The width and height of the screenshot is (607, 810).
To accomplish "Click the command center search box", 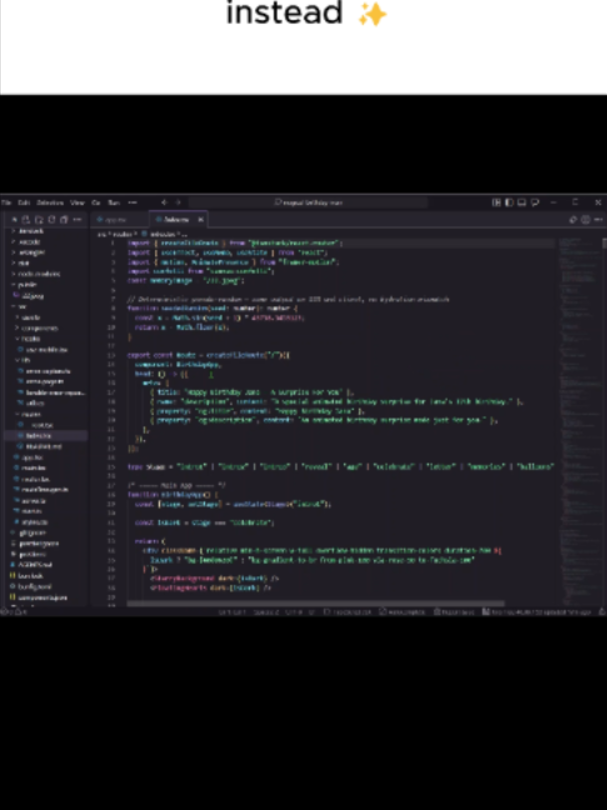I will (x=308, y=202).
